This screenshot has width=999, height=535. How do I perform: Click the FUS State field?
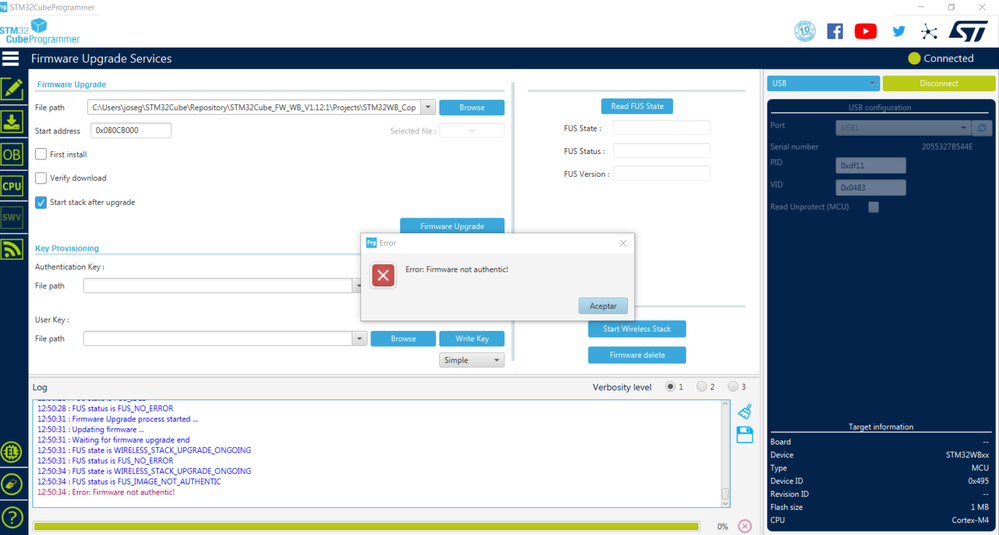pyautogui.click(x=661, y=128)
